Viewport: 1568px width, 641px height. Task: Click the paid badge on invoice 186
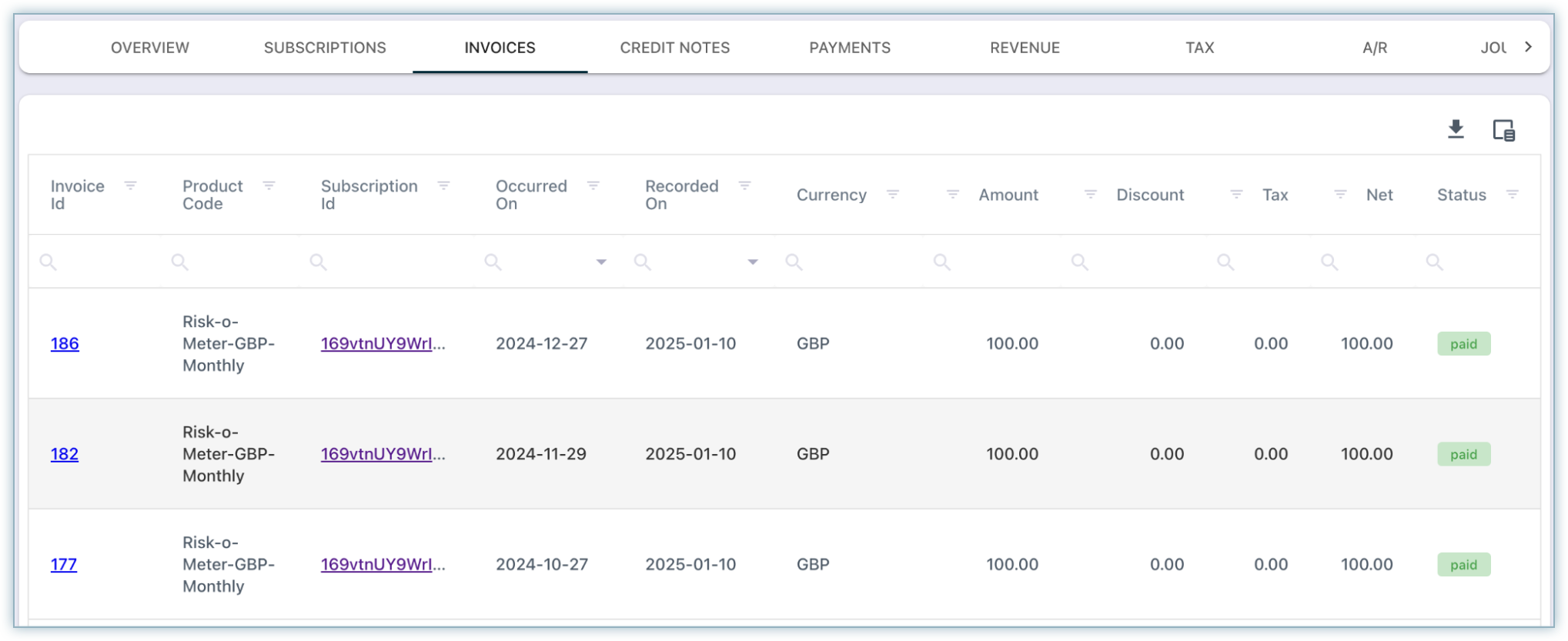[1463, 344]
